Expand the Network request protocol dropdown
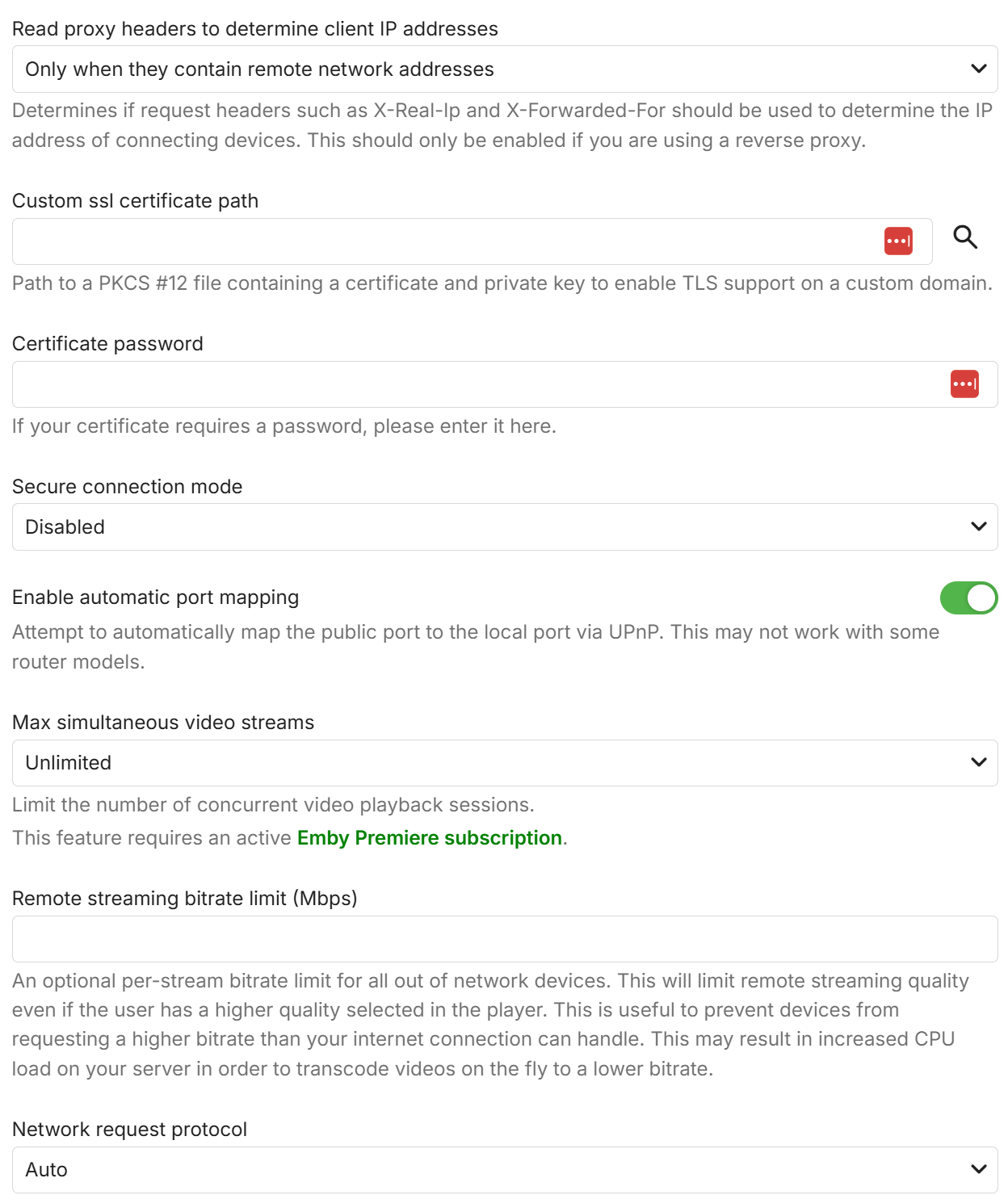 (504, 1170)
